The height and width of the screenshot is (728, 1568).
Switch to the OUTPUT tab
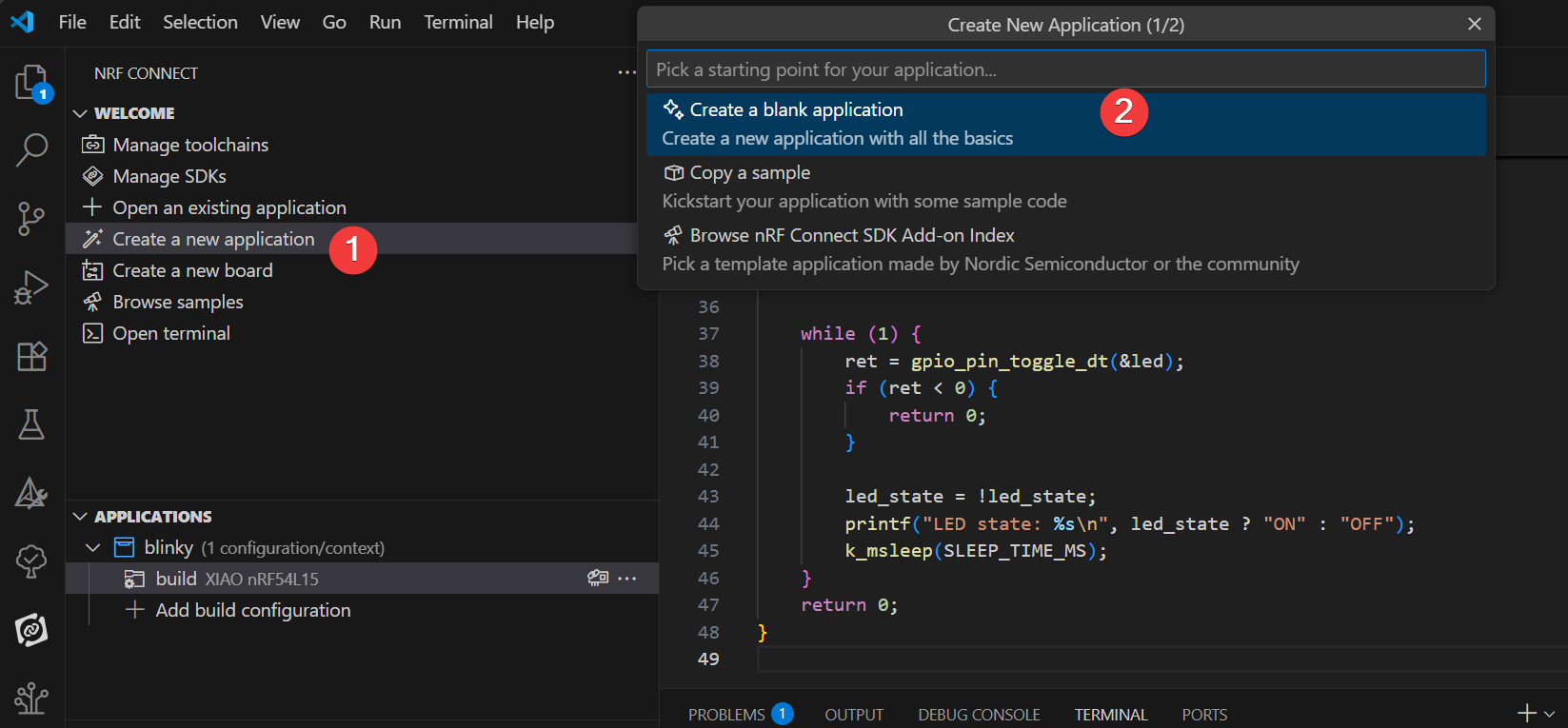(854, 714)
